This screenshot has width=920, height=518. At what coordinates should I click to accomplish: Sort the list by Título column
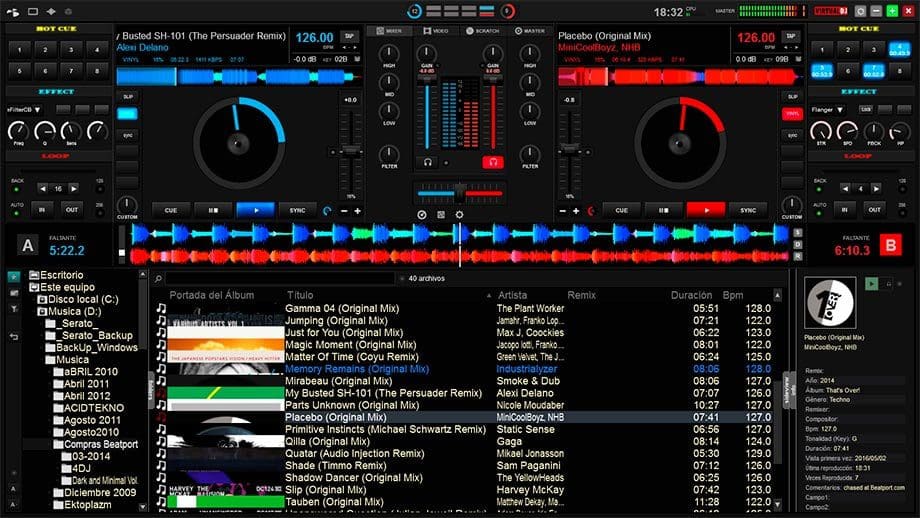300,296
